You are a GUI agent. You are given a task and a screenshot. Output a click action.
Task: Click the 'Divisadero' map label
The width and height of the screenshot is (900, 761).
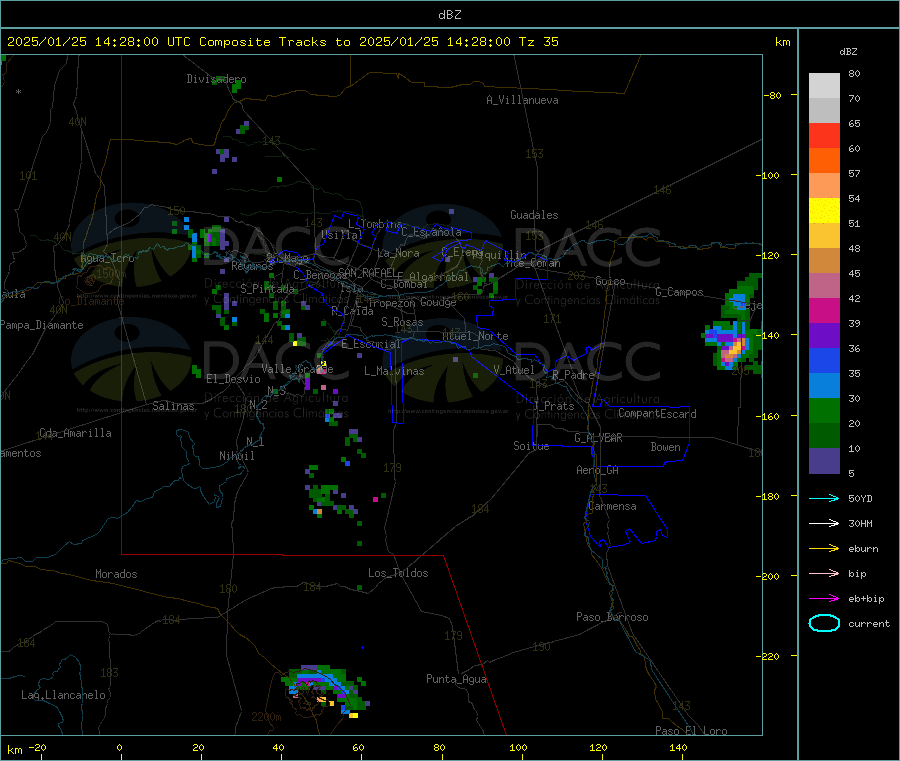(216, 79)
